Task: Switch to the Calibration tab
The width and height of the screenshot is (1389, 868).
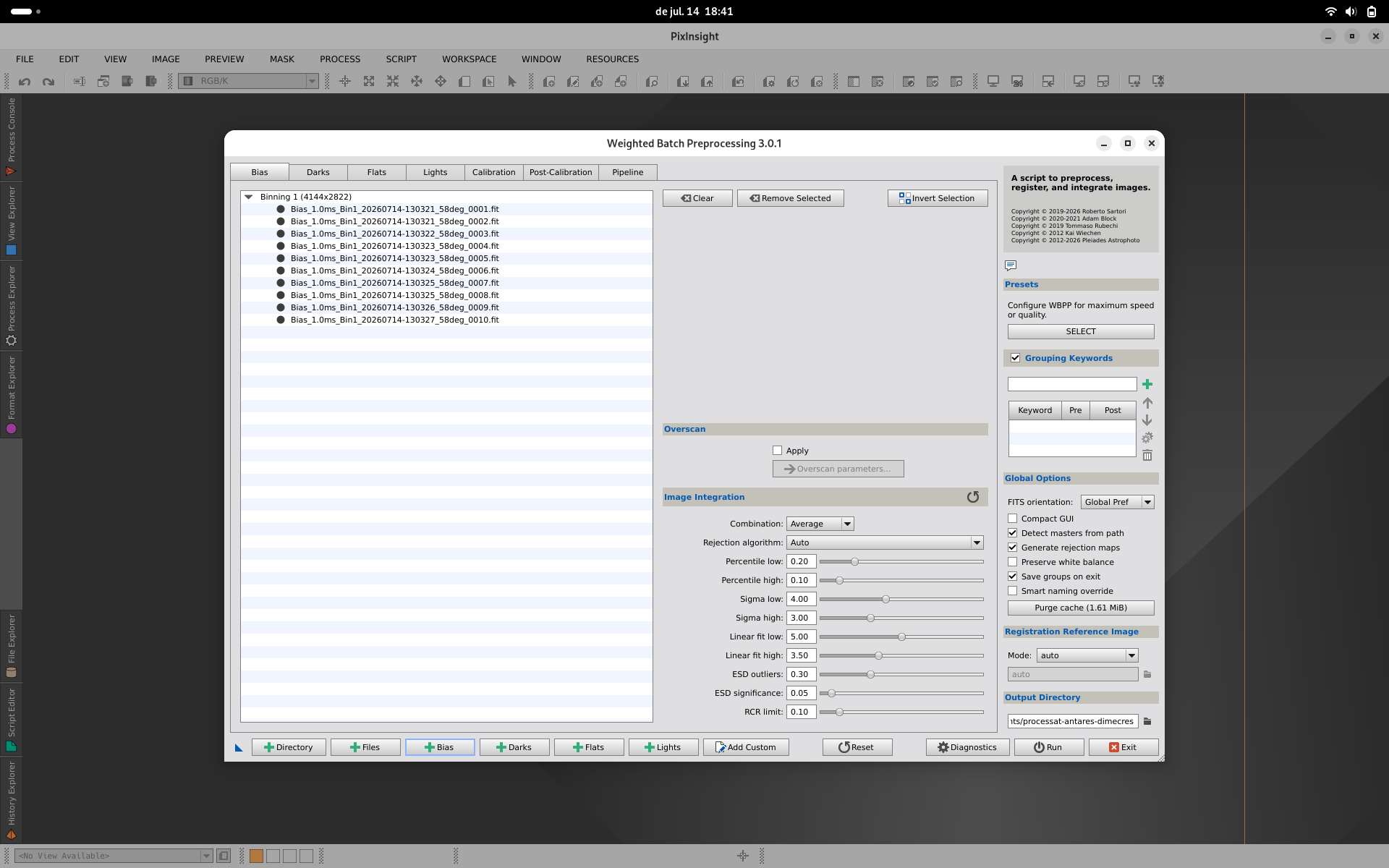Action: 494,172
